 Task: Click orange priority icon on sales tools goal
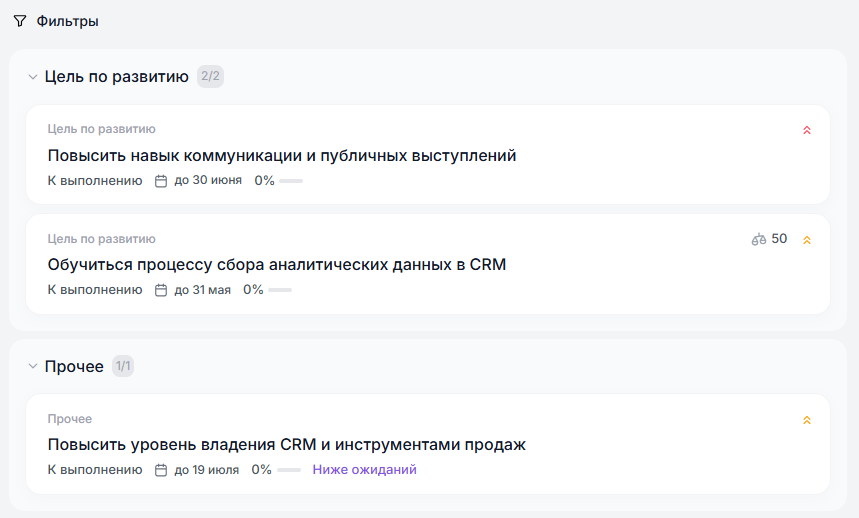pyautogui.click(x=807, y=420)
